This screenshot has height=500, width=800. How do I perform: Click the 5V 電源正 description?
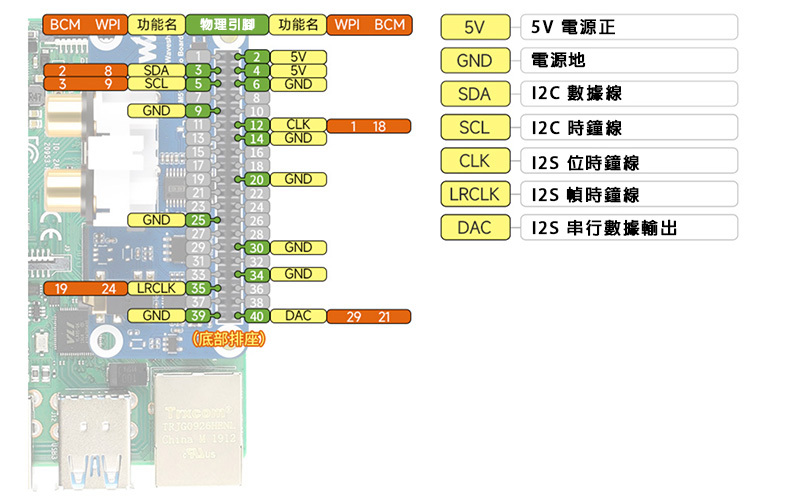click(x=629, y=27)
